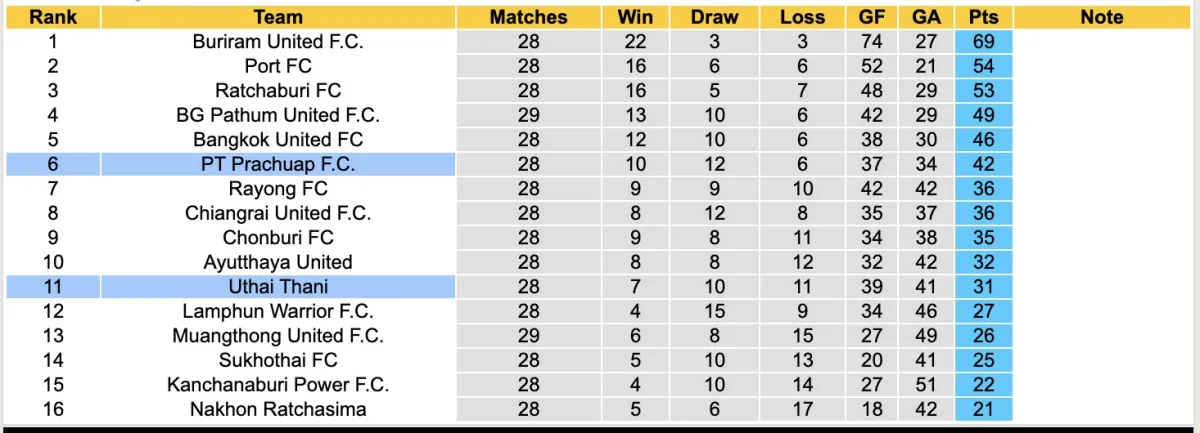1200x433 pixels.
Task: Select the Pts column header
Action: point(984,17)
